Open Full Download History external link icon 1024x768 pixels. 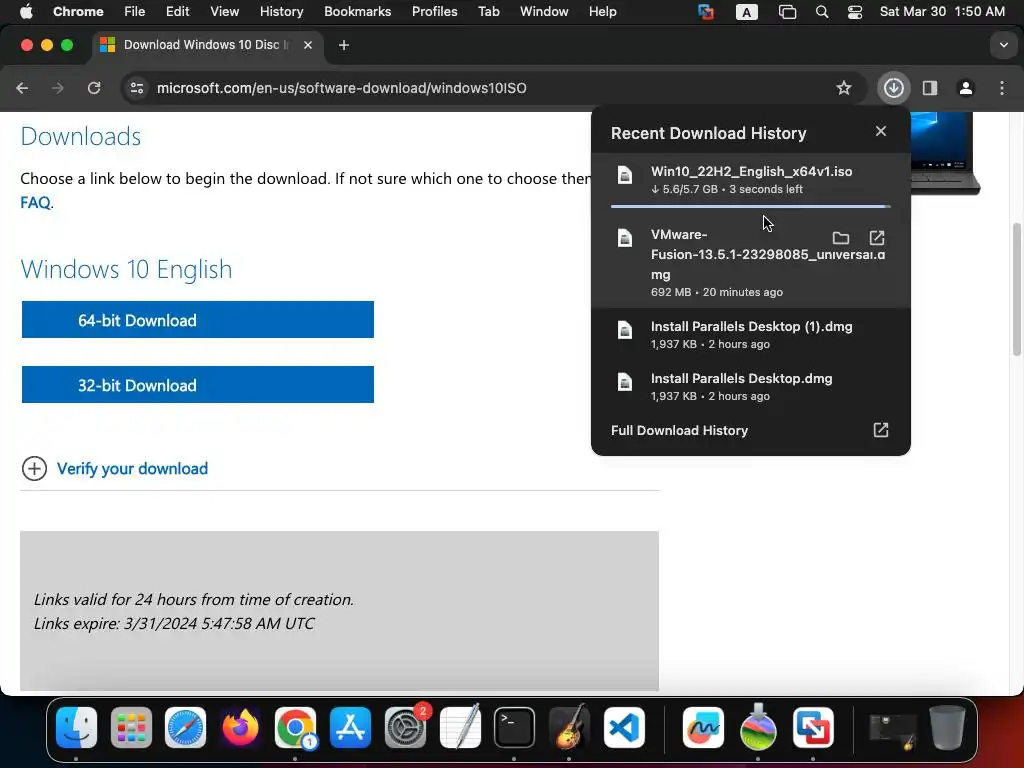[x=880, y=430]
